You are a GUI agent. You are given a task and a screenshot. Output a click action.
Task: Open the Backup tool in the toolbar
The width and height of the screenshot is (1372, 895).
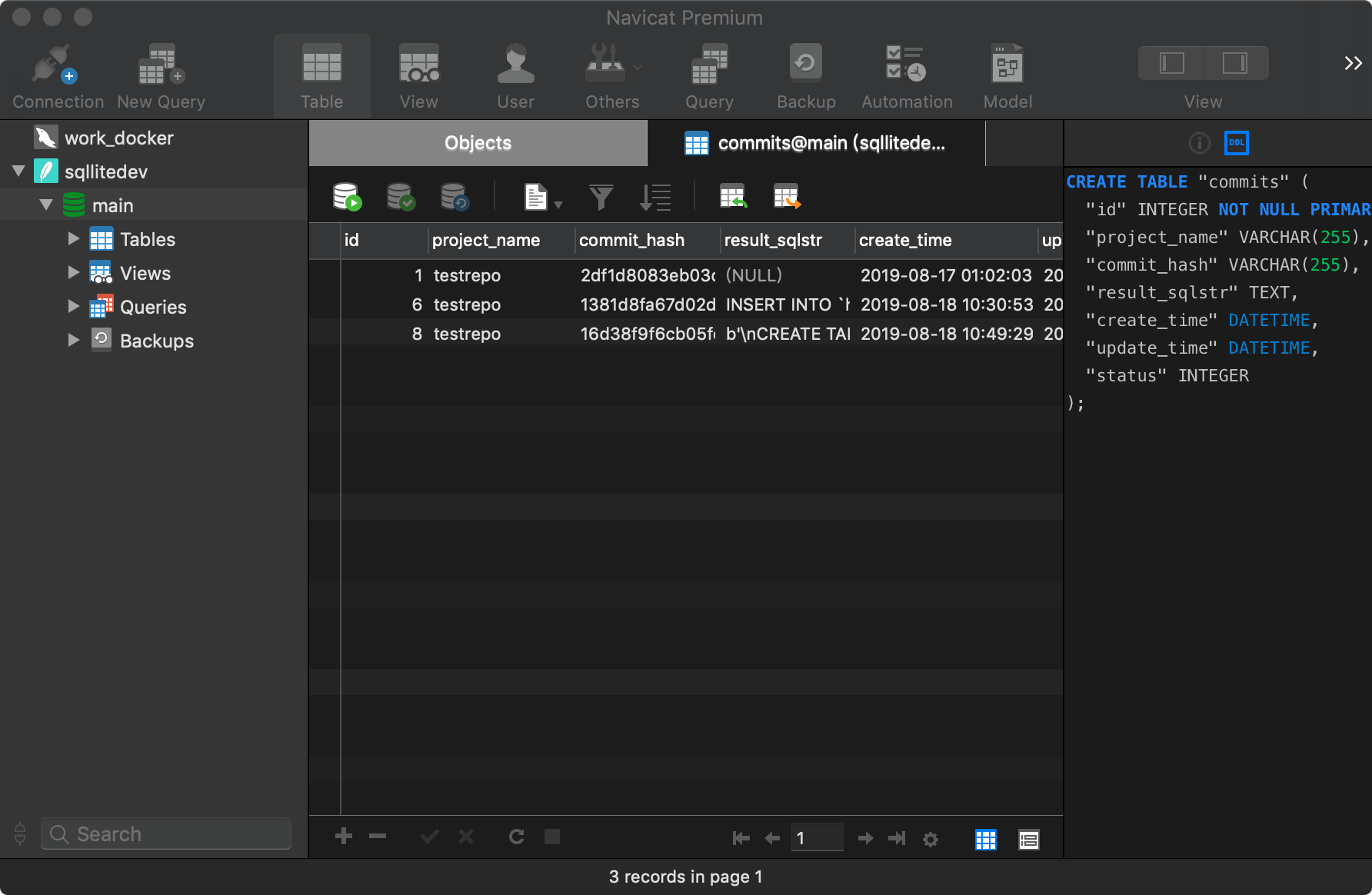804,73
